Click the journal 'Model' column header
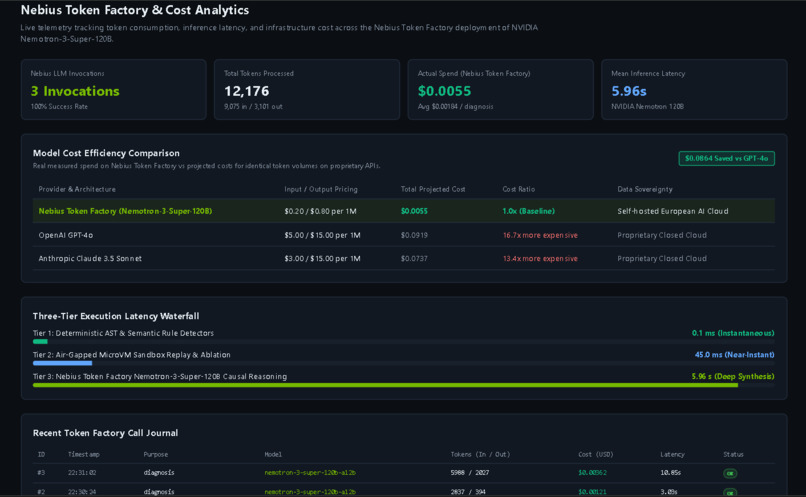 273,454
